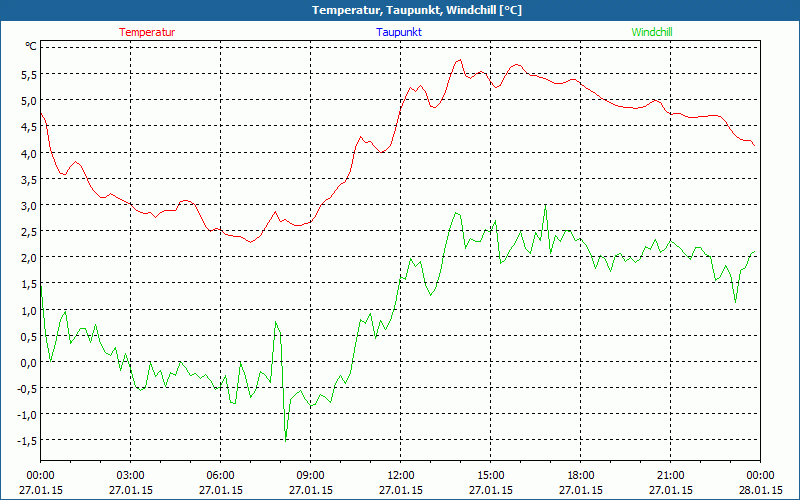Viewport: 800px width, 500px height.
Task: Click the 18:00 time axis label
Action: click(x=581, y=476)
